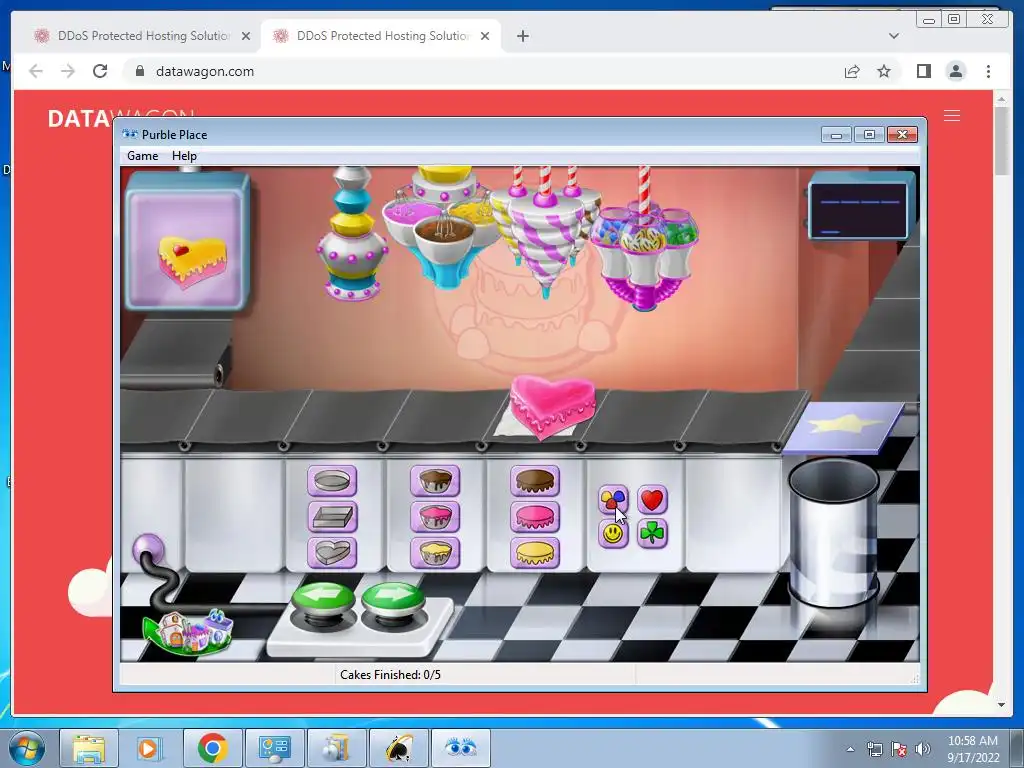Open the Windows Start menu
The height and width of the screenshot is (768, 1024).
coord(26,748)
